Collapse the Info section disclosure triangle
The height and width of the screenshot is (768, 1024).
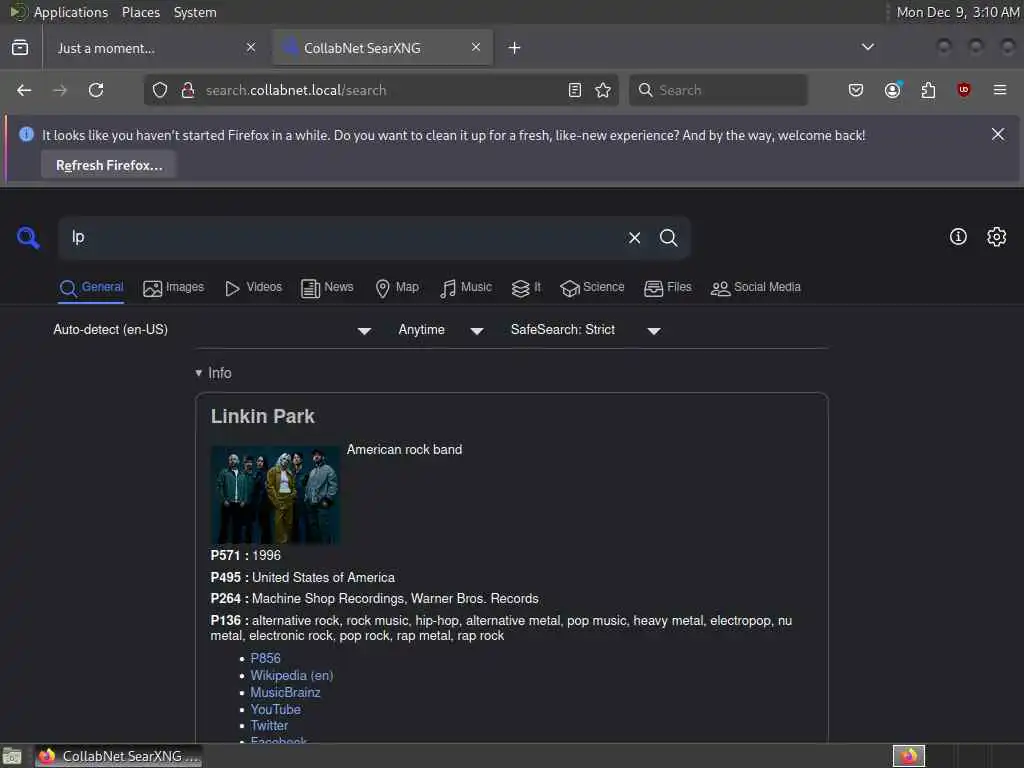199,373
